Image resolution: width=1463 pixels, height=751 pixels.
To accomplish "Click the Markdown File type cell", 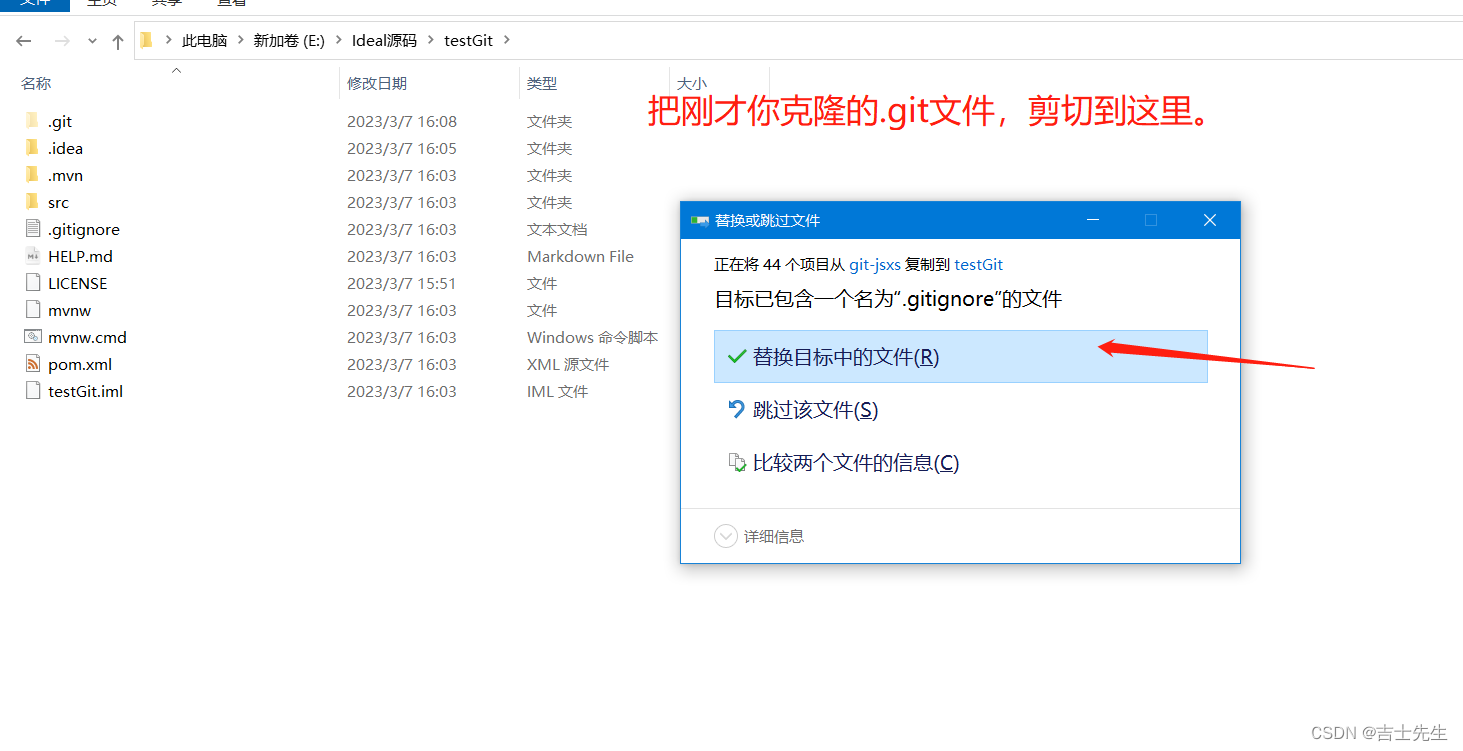I will click(580, 256).
